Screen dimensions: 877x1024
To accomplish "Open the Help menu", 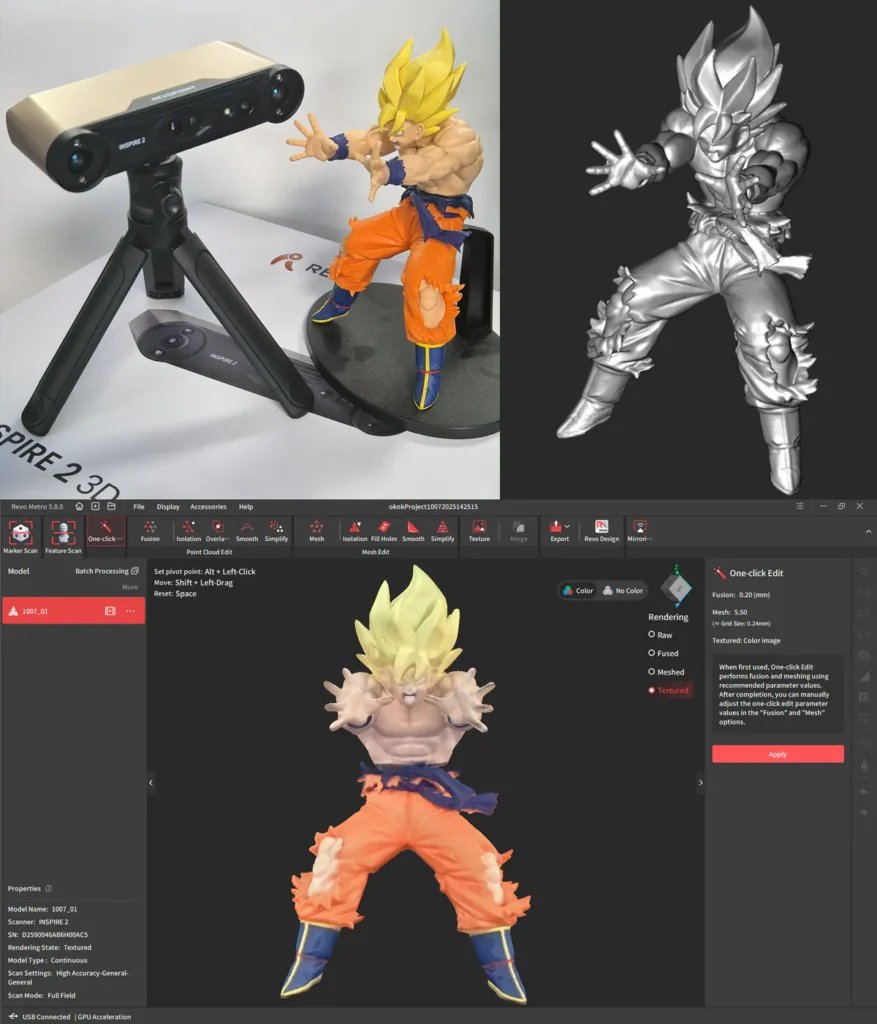I will pyautogui.click(x=246, y=506).
